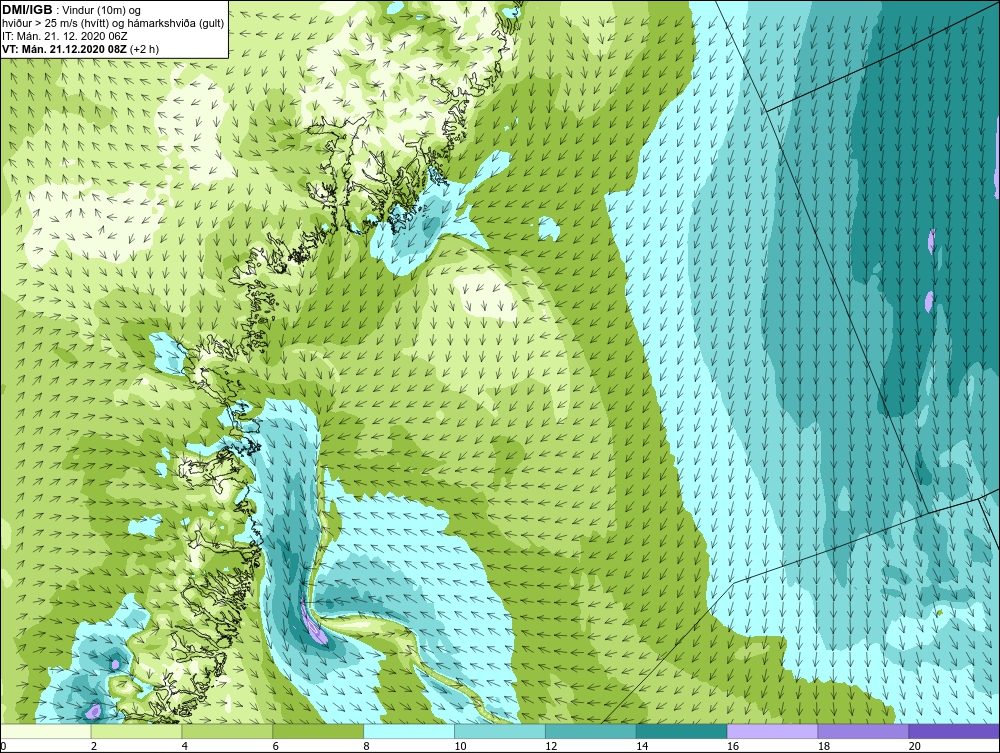
Task: Click the 2–4 m/s light green legend swatch
Action: click(x=136, y=731)
